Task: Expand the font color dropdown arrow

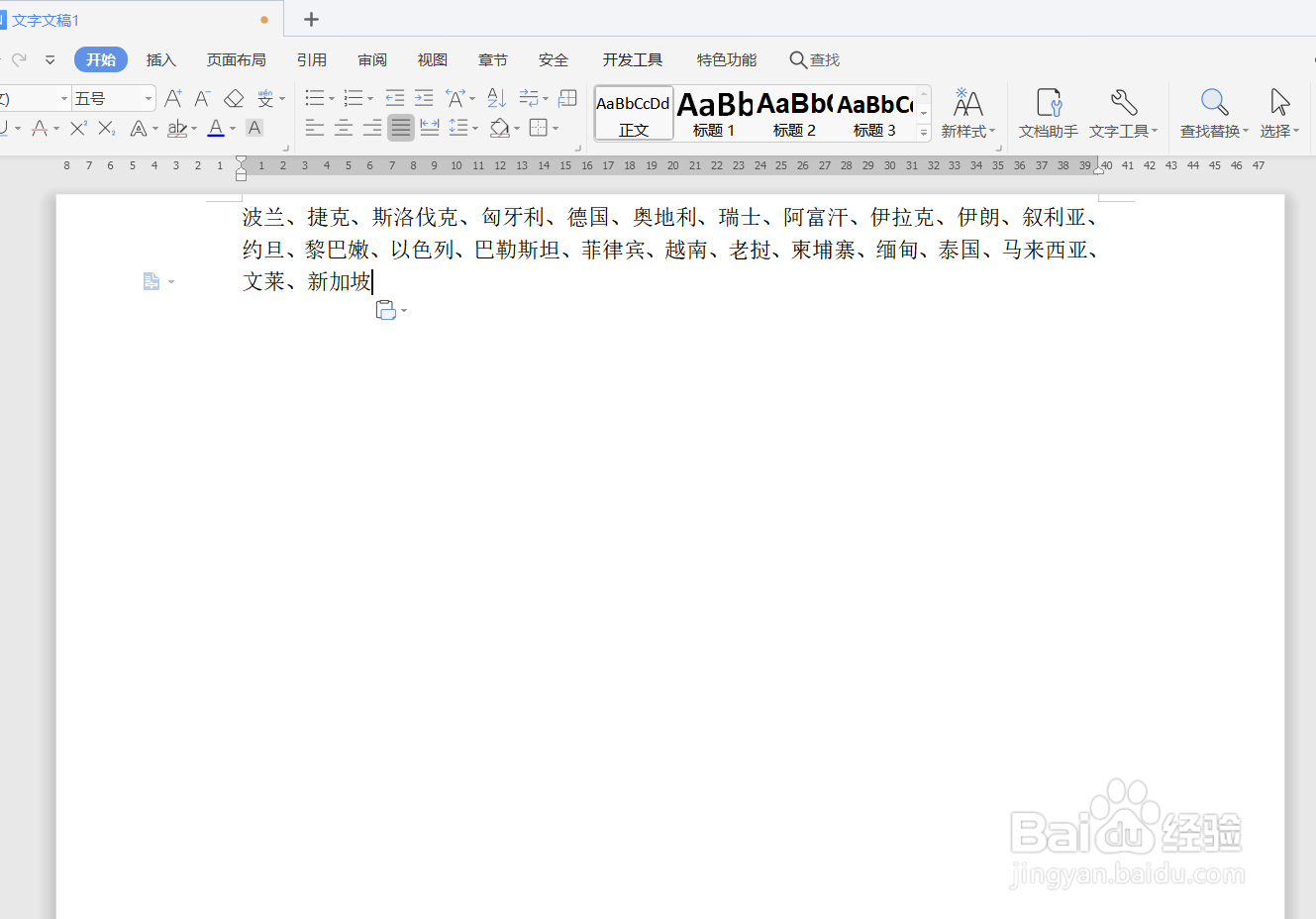Action: tap(233, 129)
